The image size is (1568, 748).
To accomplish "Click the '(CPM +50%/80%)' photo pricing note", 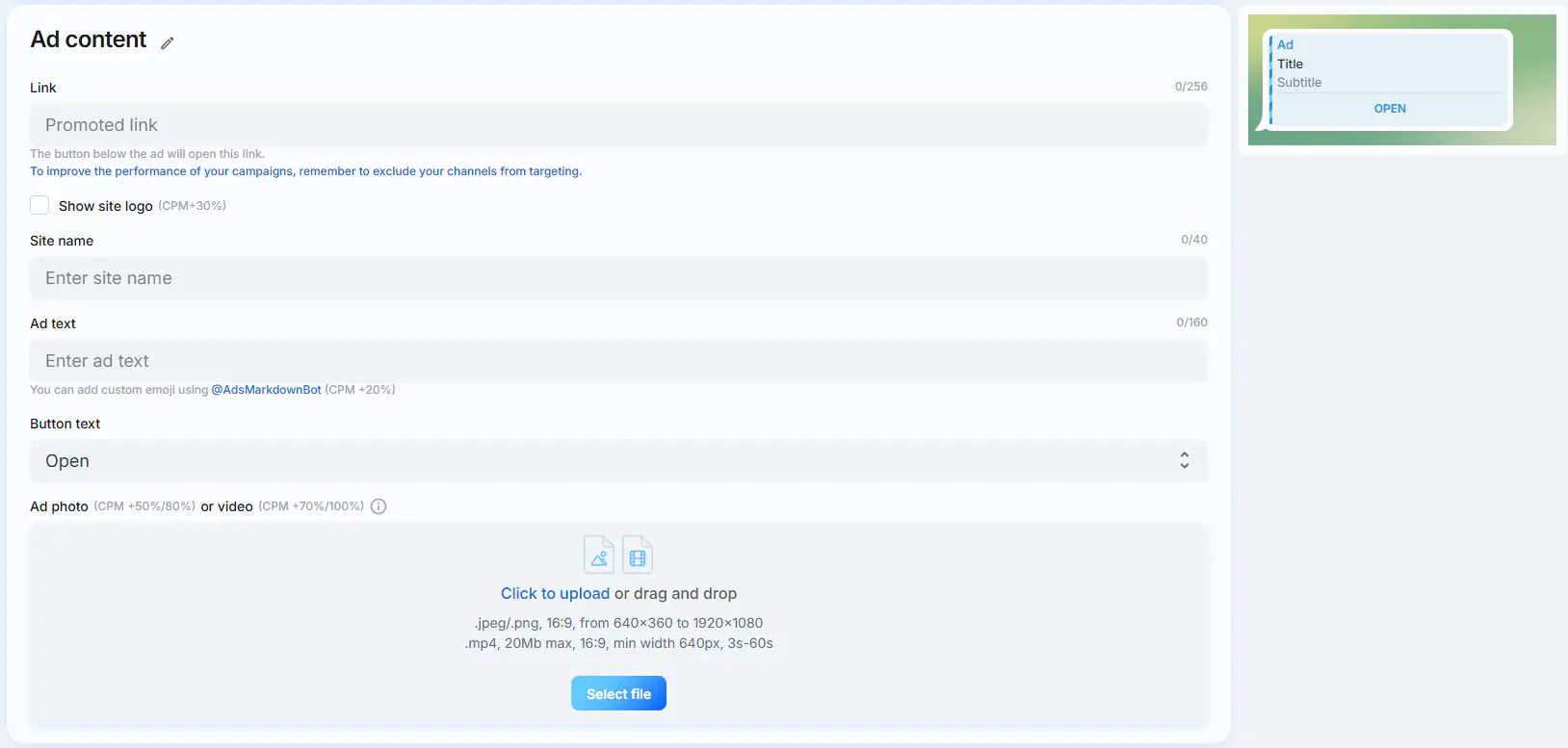I will pos(144,506).
